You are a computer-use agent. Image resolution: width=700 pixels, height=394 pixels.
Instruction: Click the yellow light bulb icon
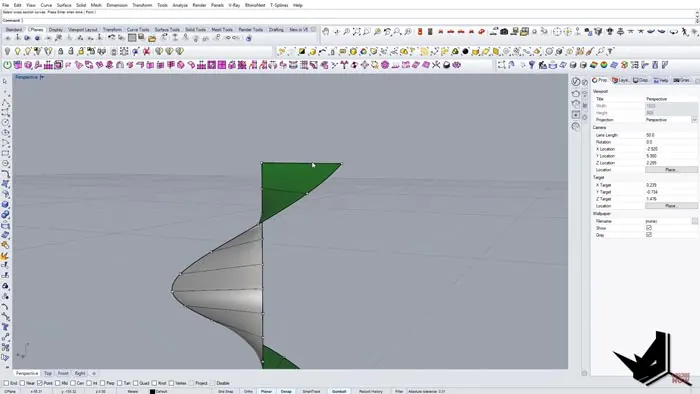[x=17, y=51]
